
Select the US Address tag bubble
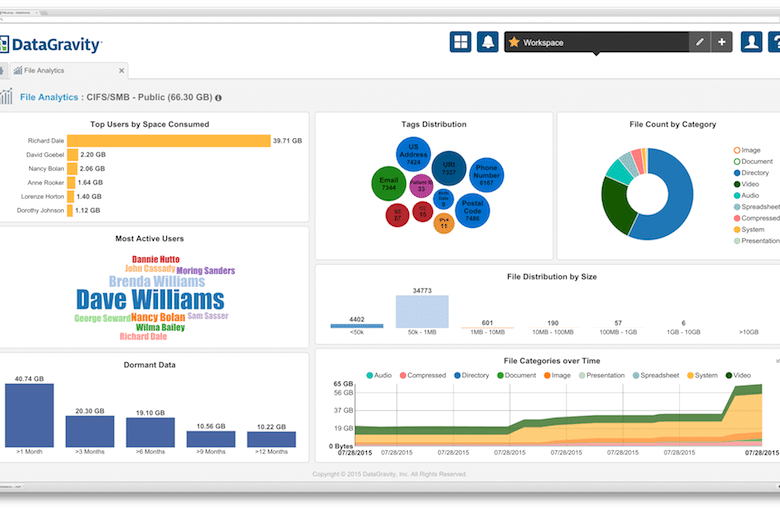413,154
